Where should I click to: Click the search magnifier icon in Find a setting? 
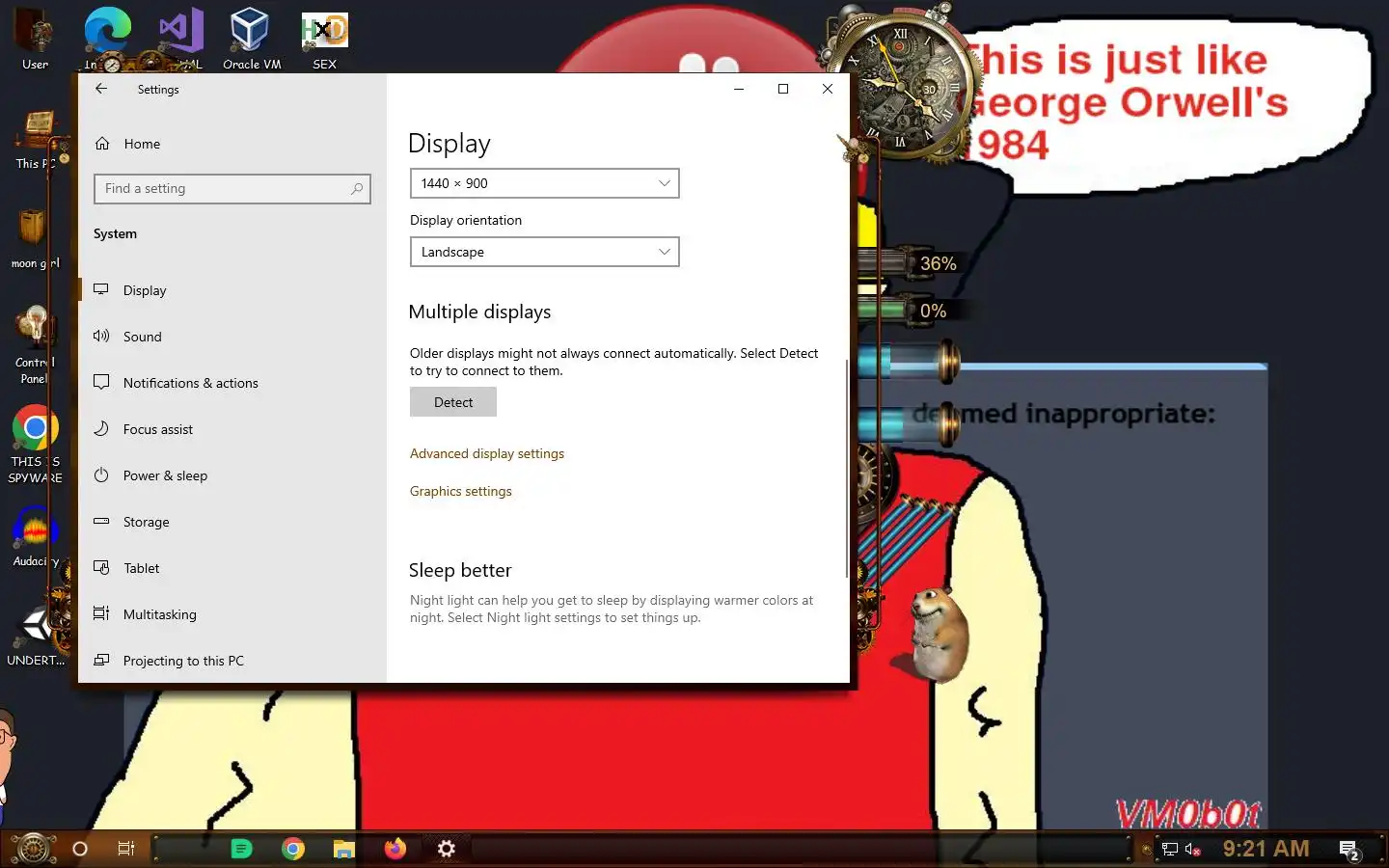(x=357, y=189)
